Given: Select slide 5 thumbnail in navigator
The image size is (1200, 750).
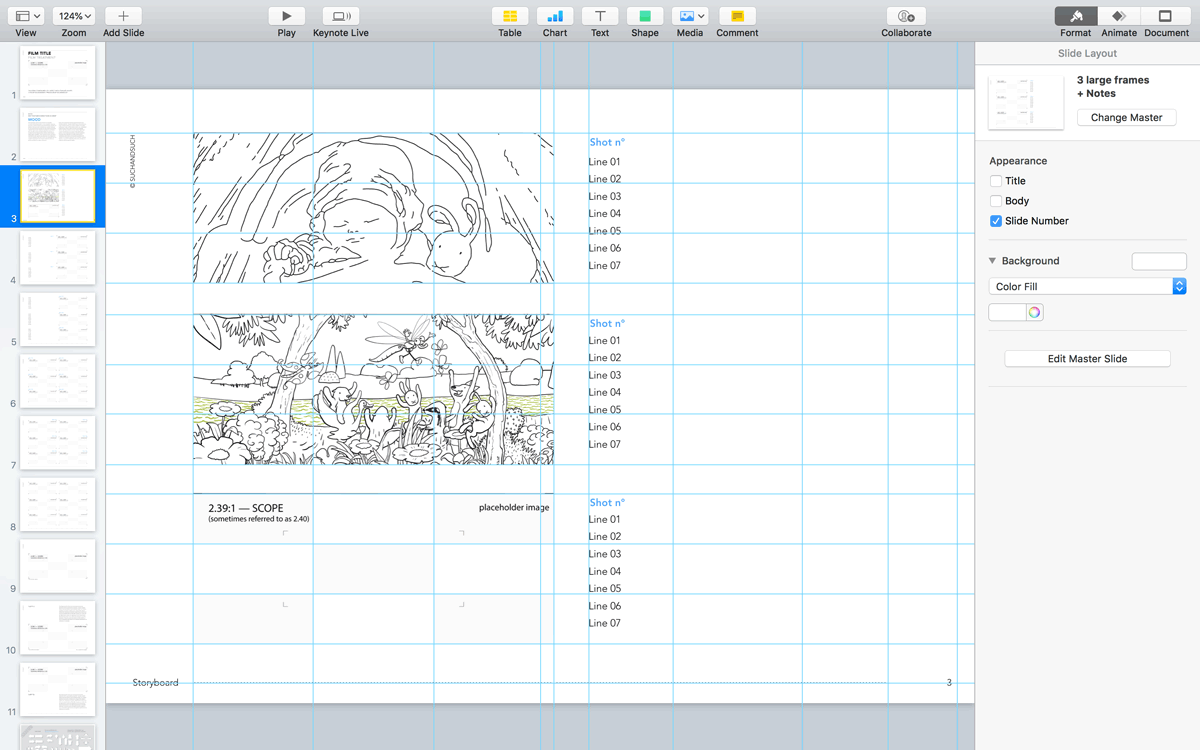Looking at the screenshot, I should point(58,320).
